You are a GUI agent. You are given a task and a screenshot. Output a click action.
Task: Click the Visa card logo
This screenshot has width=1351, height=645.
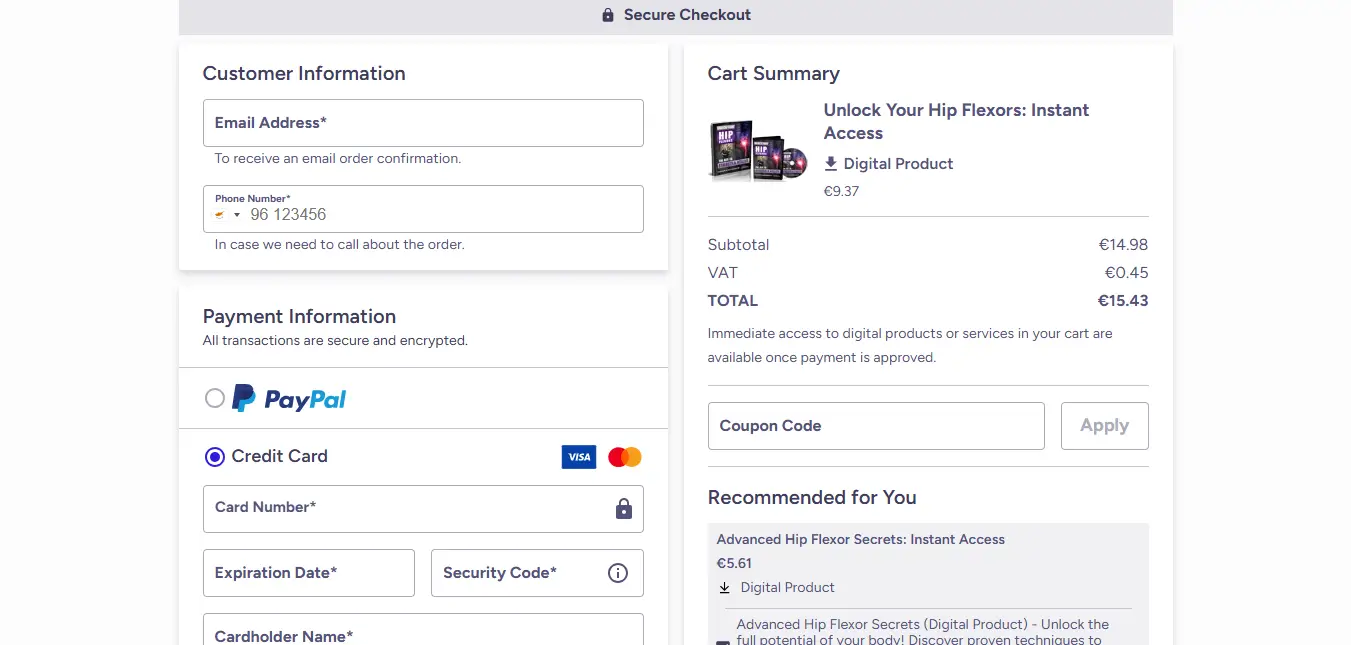(578, 457)
